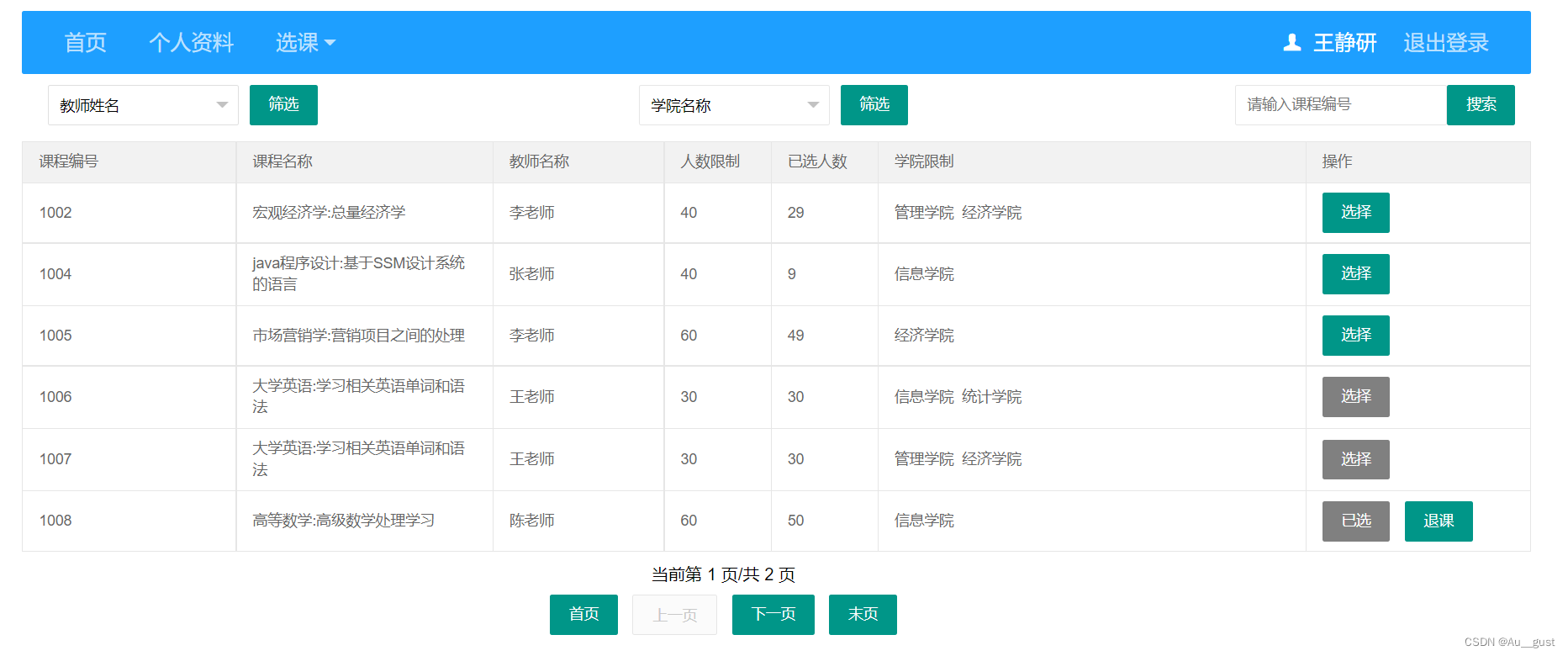1568x656 pixels.
Task: Click course name java程序设计:基于SSM设计系统的语言
Action: (x=359, y=274)
